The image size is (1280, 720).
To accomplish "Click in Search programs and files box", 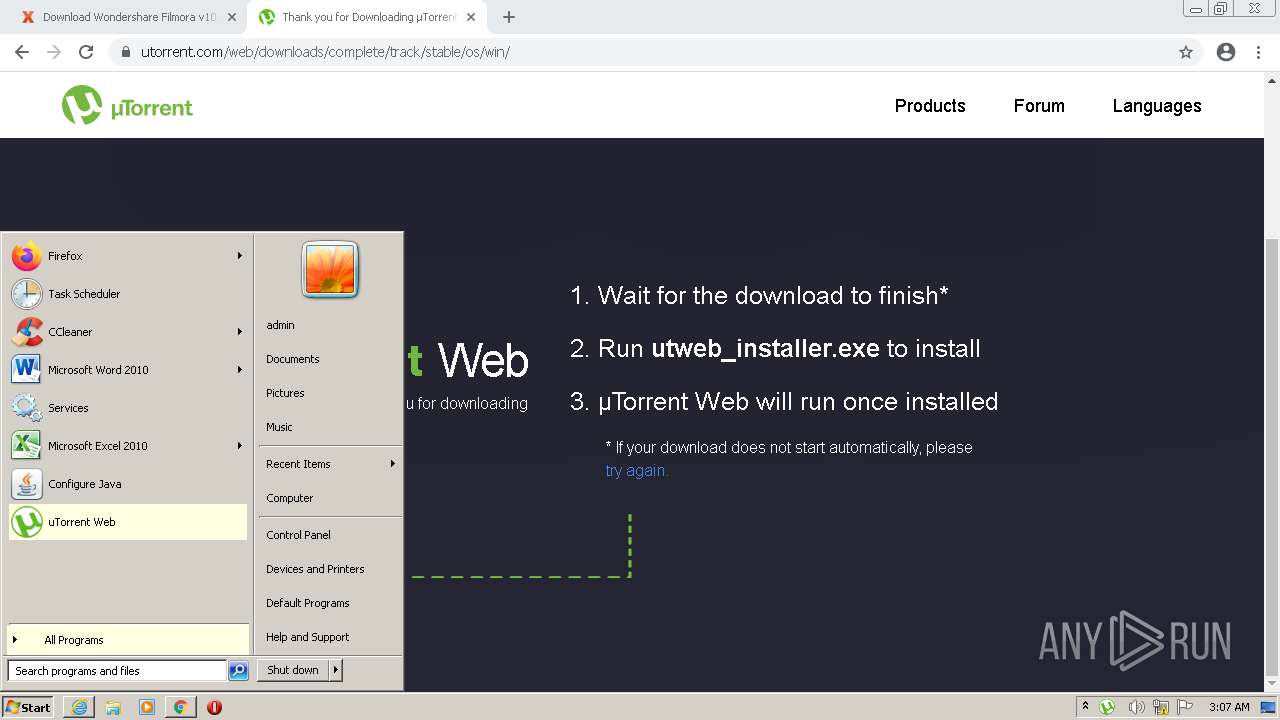I will tap(117, 671).
